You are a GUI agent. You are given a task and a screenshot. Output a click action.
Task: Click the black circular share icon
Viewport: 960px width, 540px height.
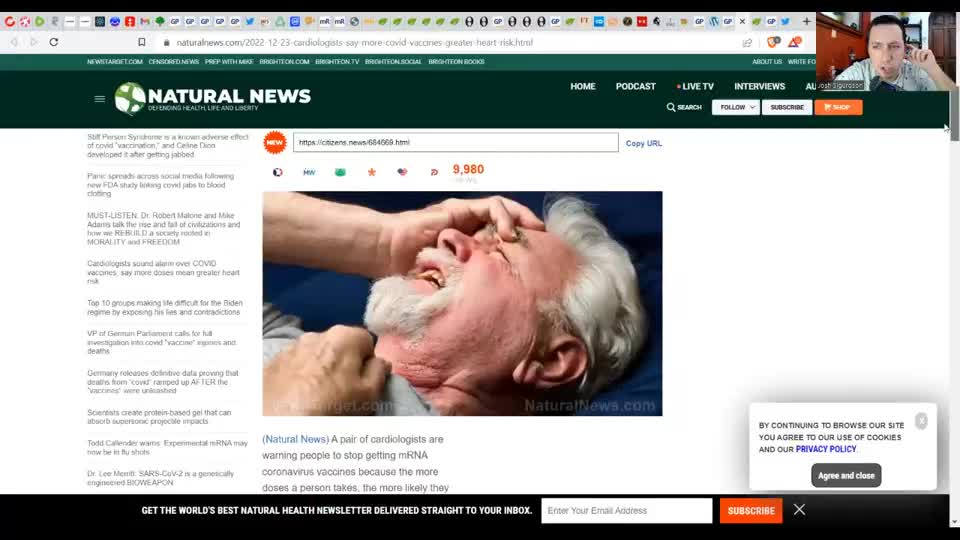[x=277, y=172]
